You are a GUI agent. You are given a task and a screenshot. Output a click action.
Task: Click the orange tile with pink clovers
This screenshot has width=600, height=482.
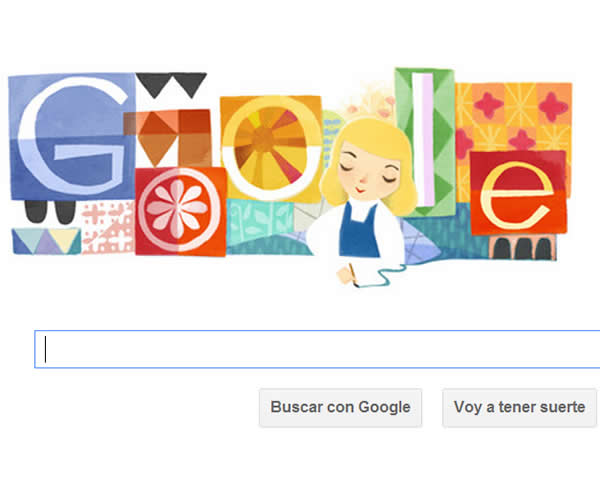pyautogui.click(x=514, y=117)
